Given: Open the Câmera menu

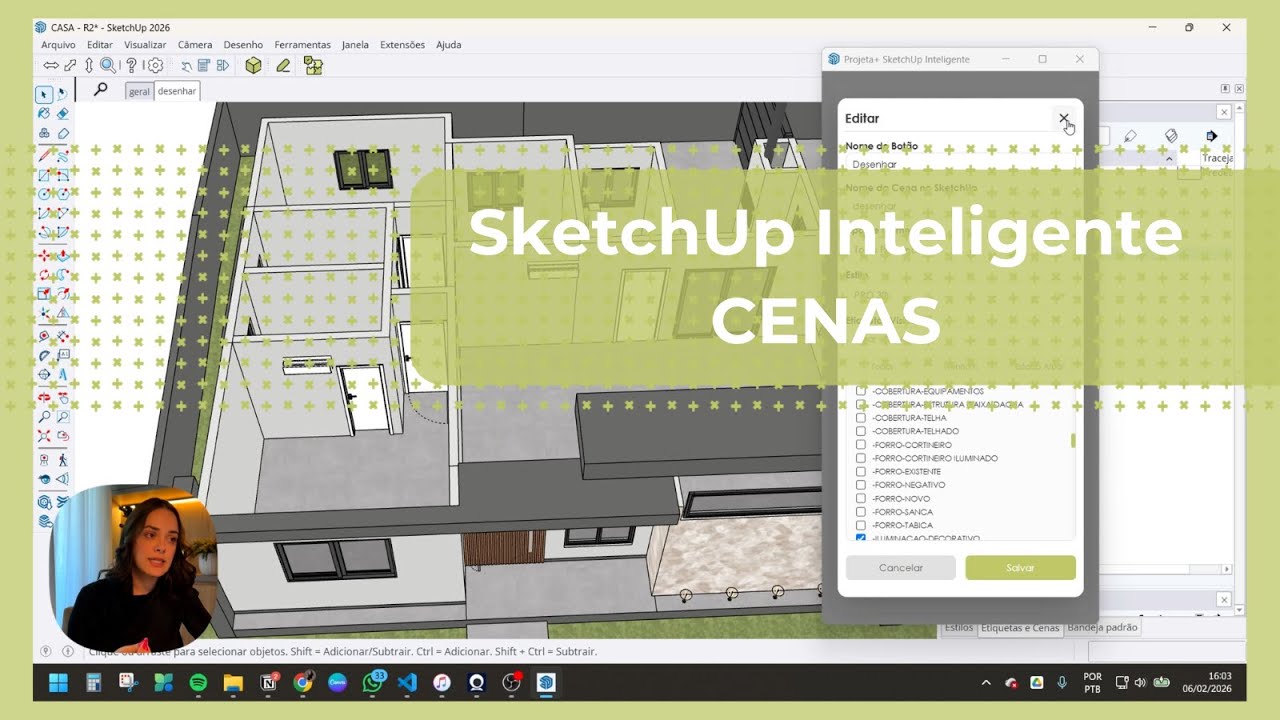Looking at the screenshot, I should point(195,45).
